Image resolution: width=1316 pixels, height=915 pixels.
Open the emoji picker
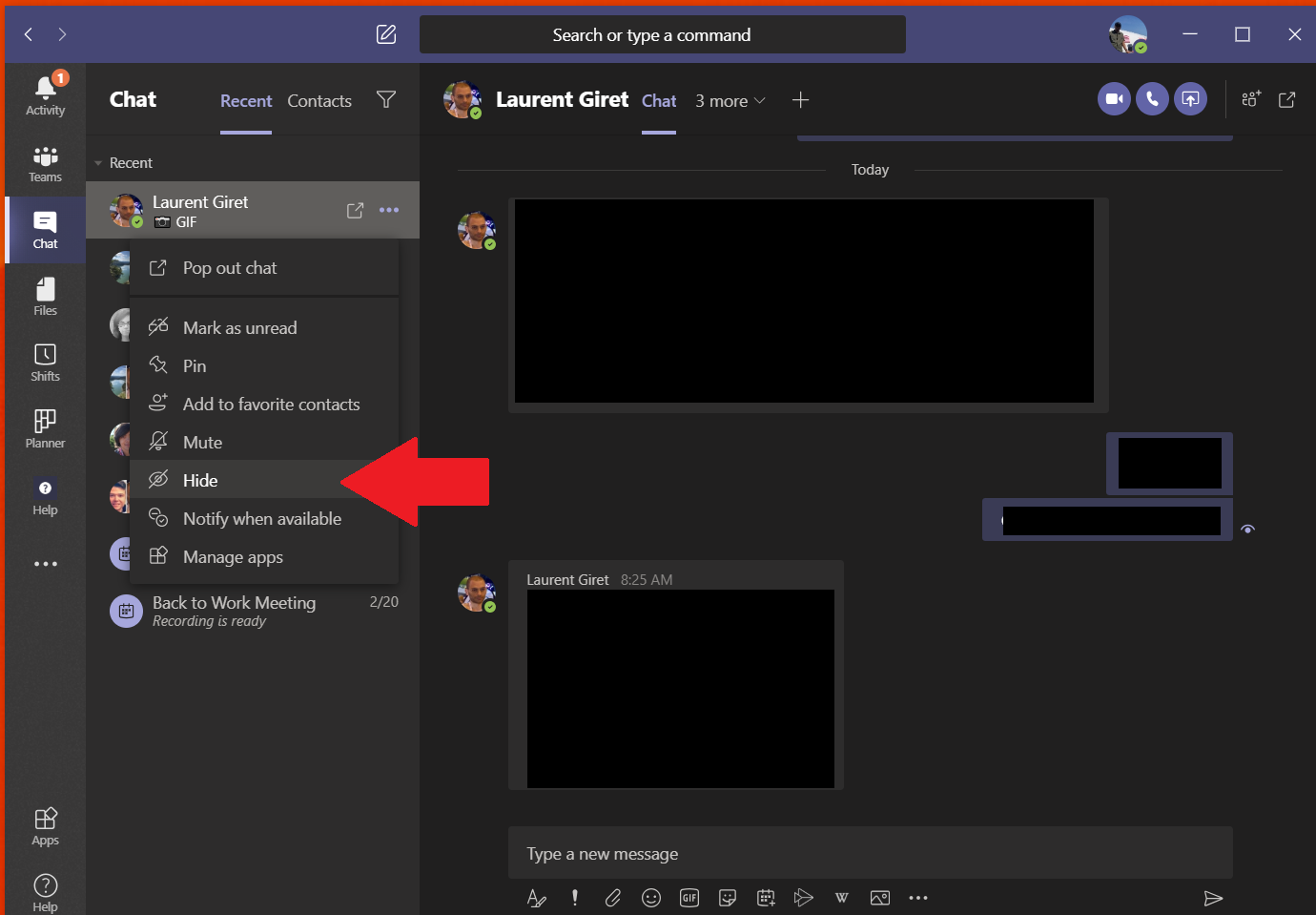(x=651, y=898)
